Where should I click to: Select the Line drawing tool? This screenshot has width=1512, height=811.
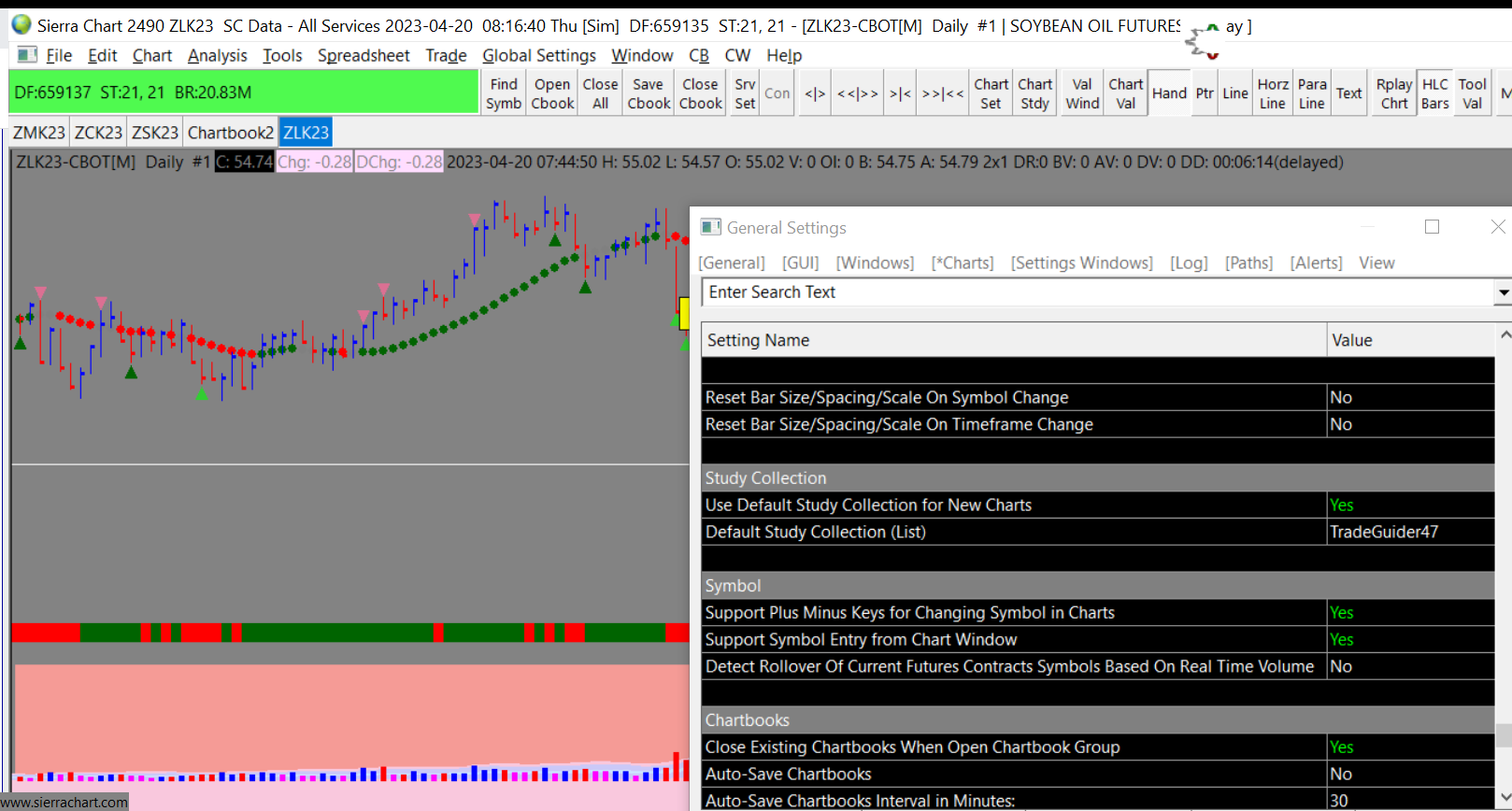click(1235, 93)
